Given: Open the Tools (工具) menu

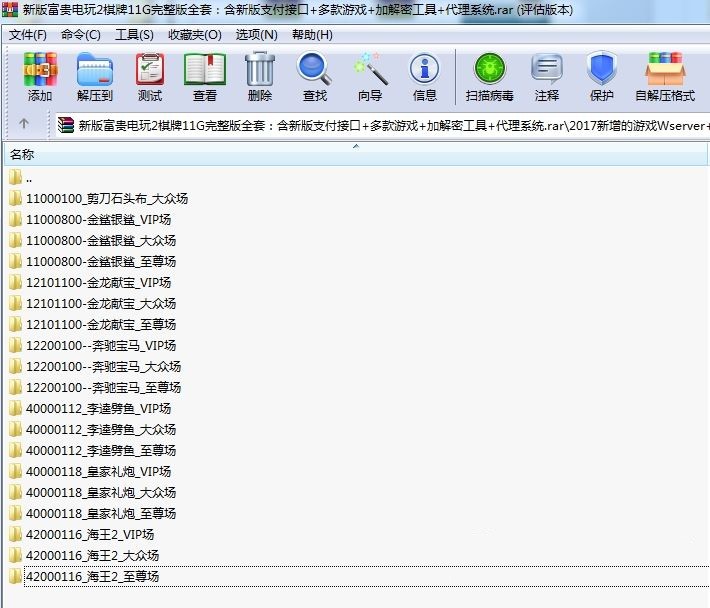Looking at the screenshot, I should 134,35.
